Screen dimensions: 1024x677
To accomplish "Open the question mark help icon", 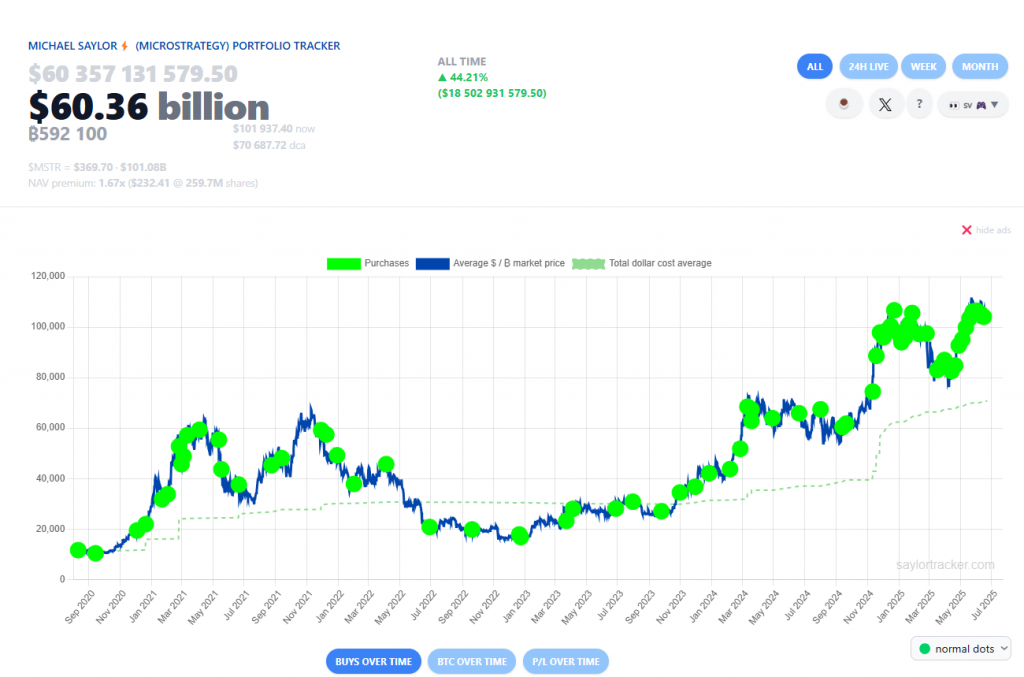I will (919, 104).
